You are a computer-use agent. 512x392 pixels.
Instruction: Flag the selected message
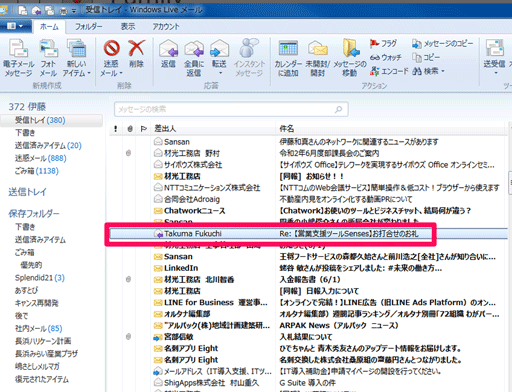(383, 43)
